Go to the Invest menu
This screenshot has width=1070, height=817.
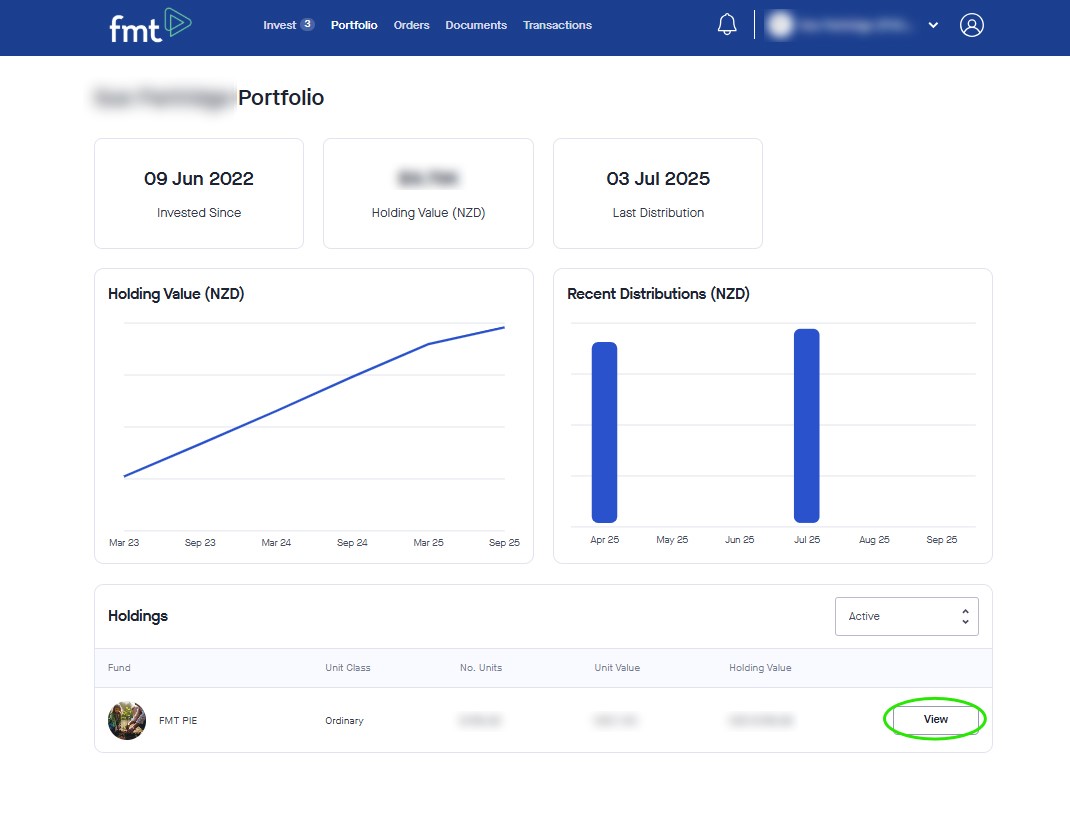279,25
